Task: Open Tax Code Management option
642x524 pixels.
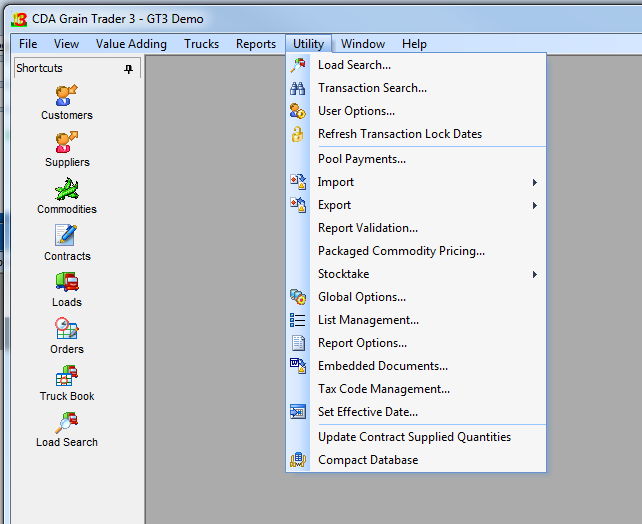Action: click(383, 389)
